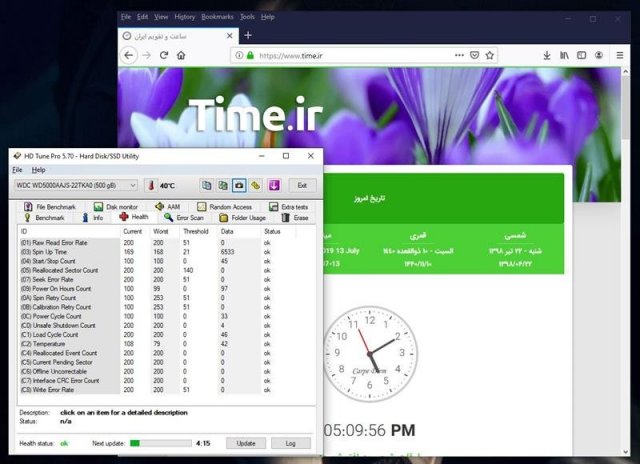This screenshot has width=640, height=464.
Task: Open the Firefox library icon
Action: [564, 55]
